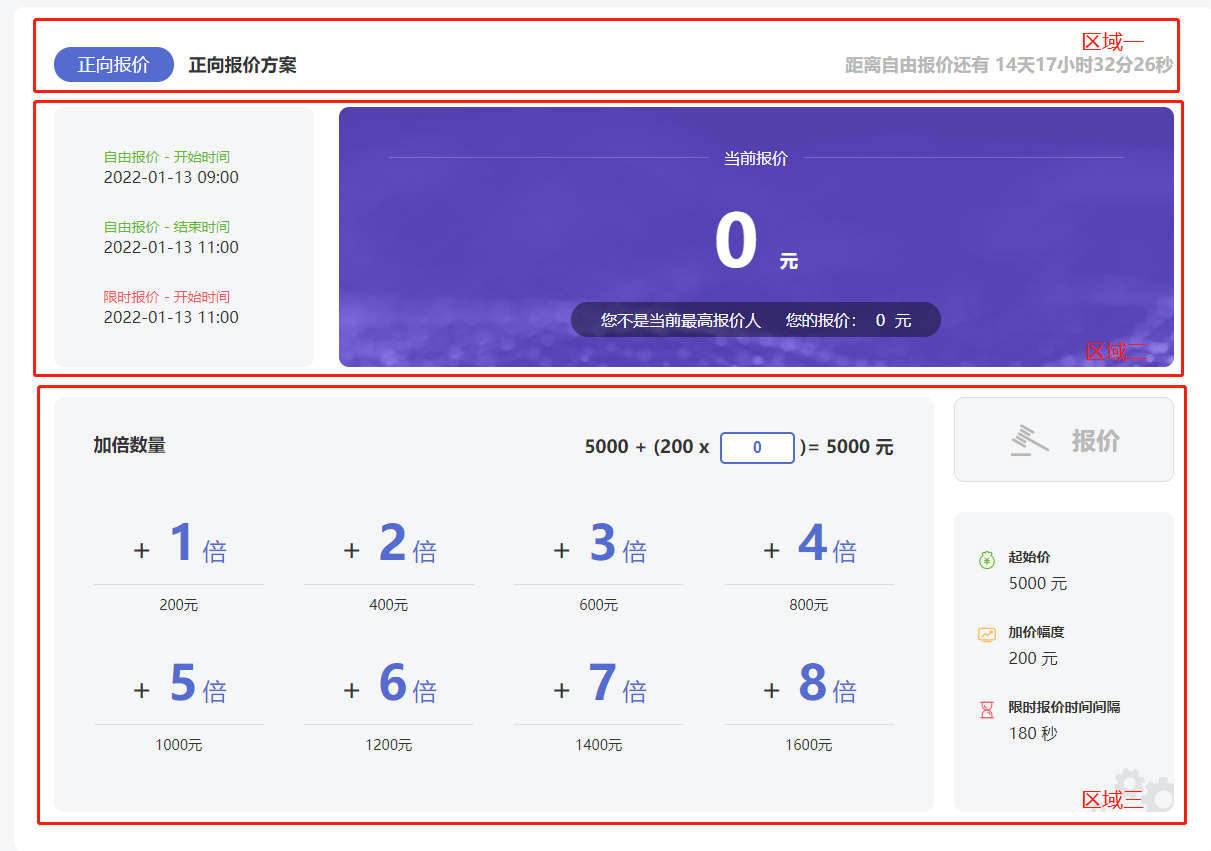Screen dimensions: 1211x851
Task: Click the 您不是当前最高报价人 status bar
Action: pos(755,320)
